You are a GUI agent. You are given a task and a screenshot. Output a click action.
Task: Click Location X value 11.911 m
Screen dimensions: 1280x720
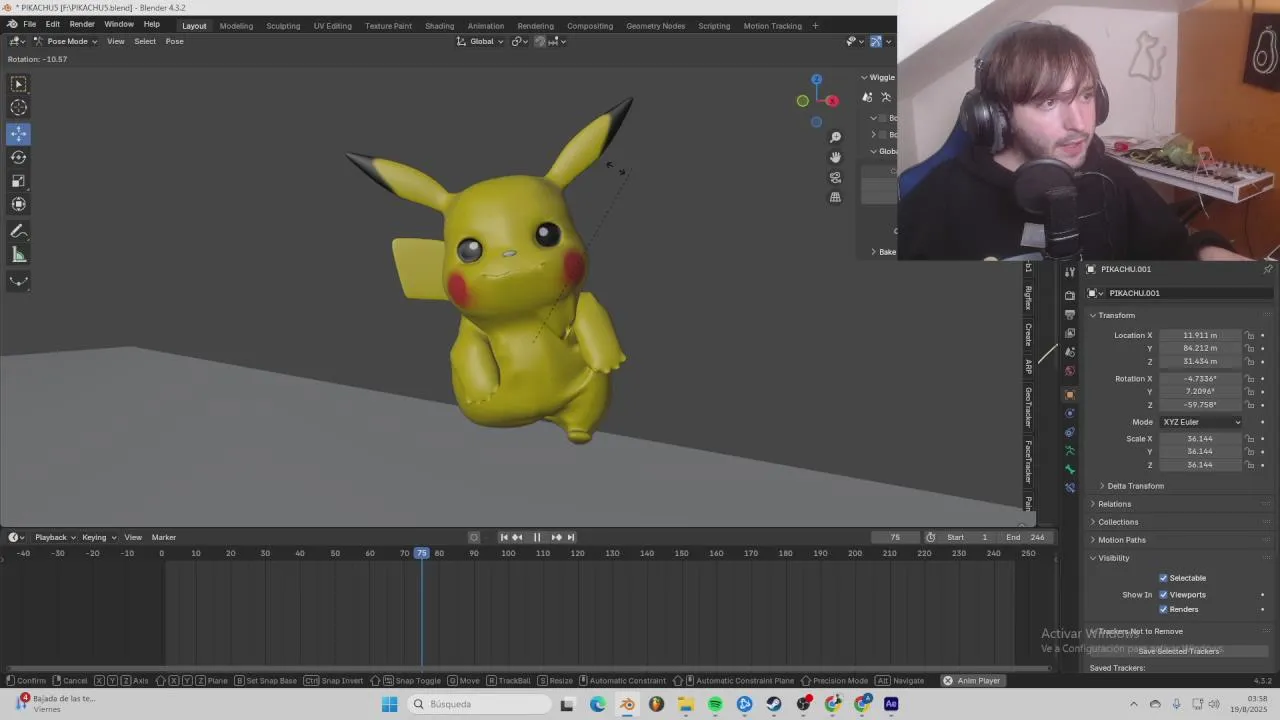point(1200,336)
